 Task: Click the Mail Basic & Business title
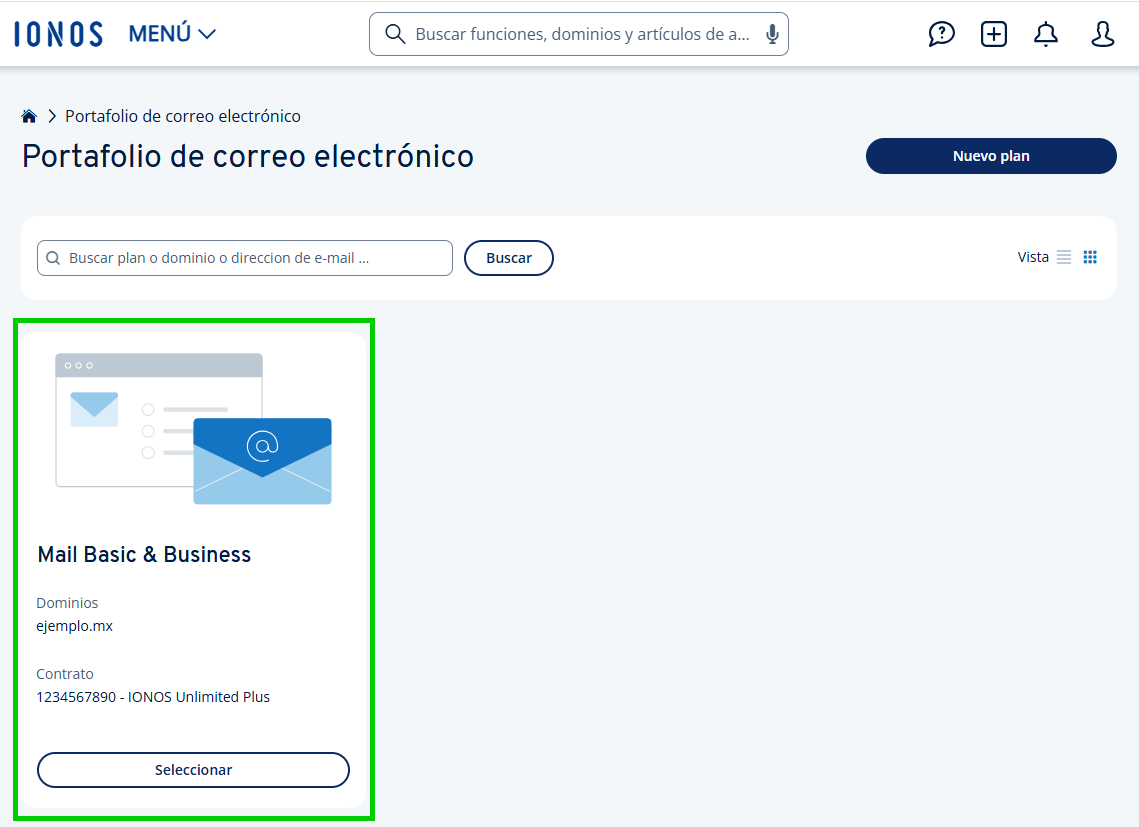(144, 554)
